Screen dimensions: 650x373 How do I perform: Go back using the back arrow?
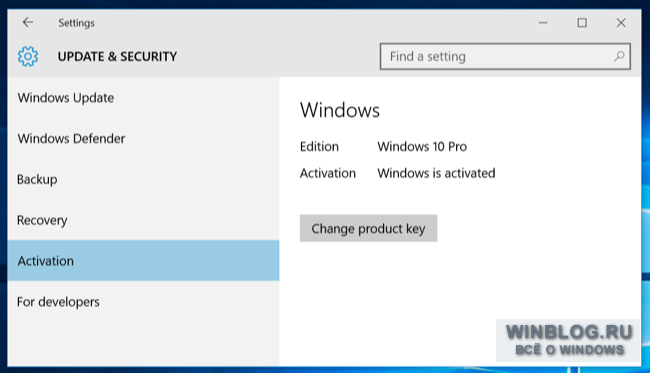28,22
